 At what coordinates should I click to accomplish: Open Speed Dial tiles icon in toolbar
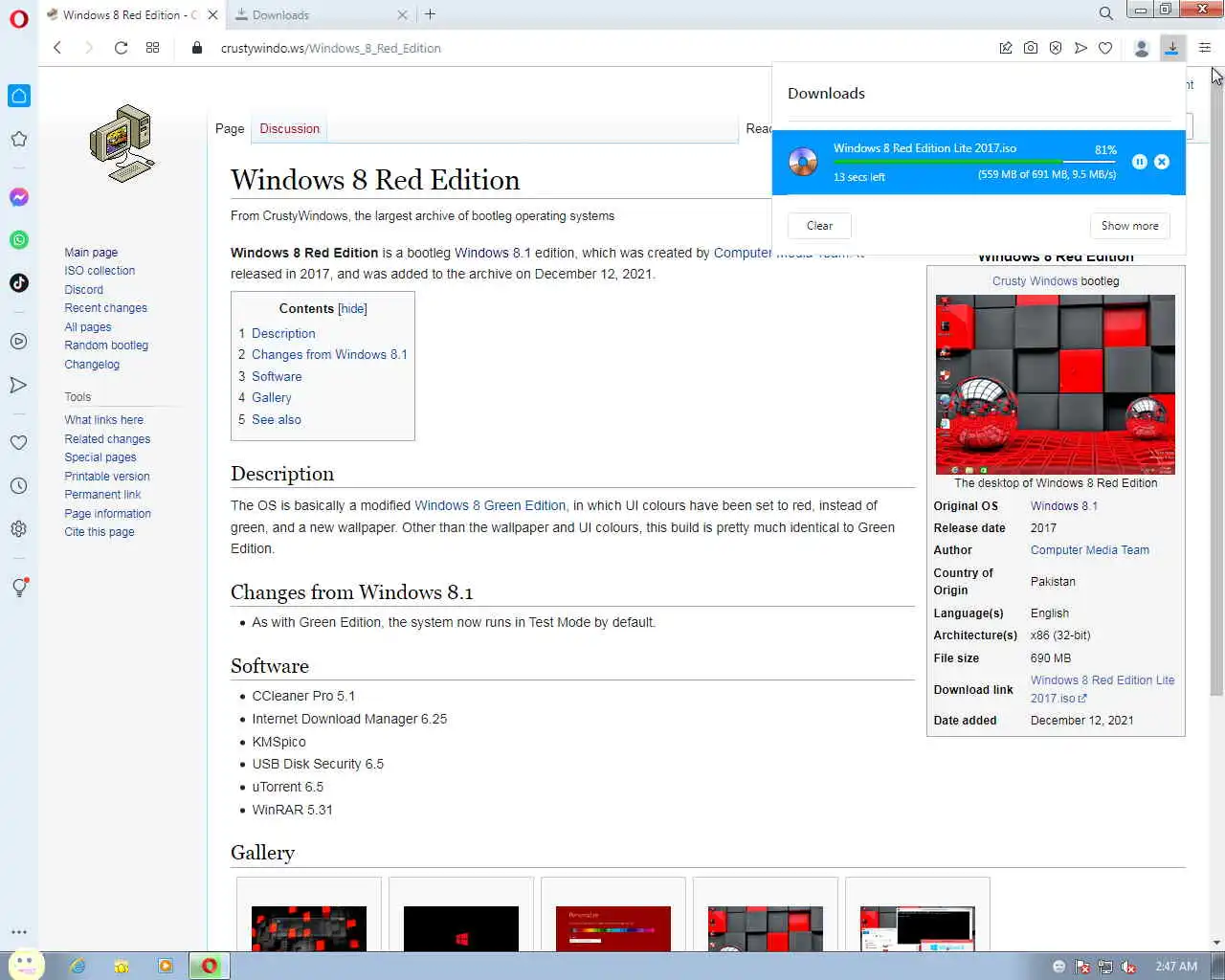153,48
